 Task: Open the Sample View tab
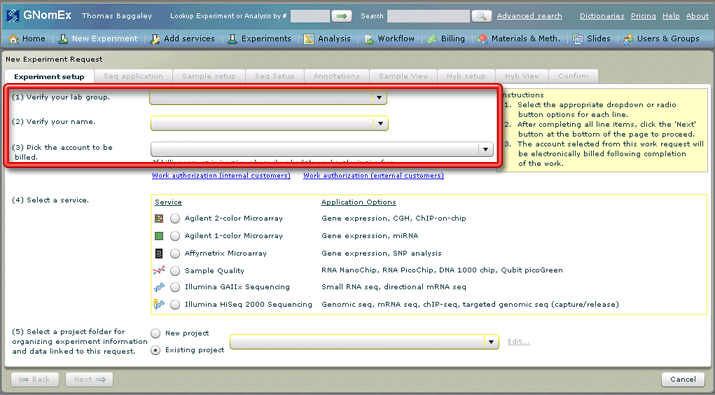pyautogui.click(x=403, y=76)
